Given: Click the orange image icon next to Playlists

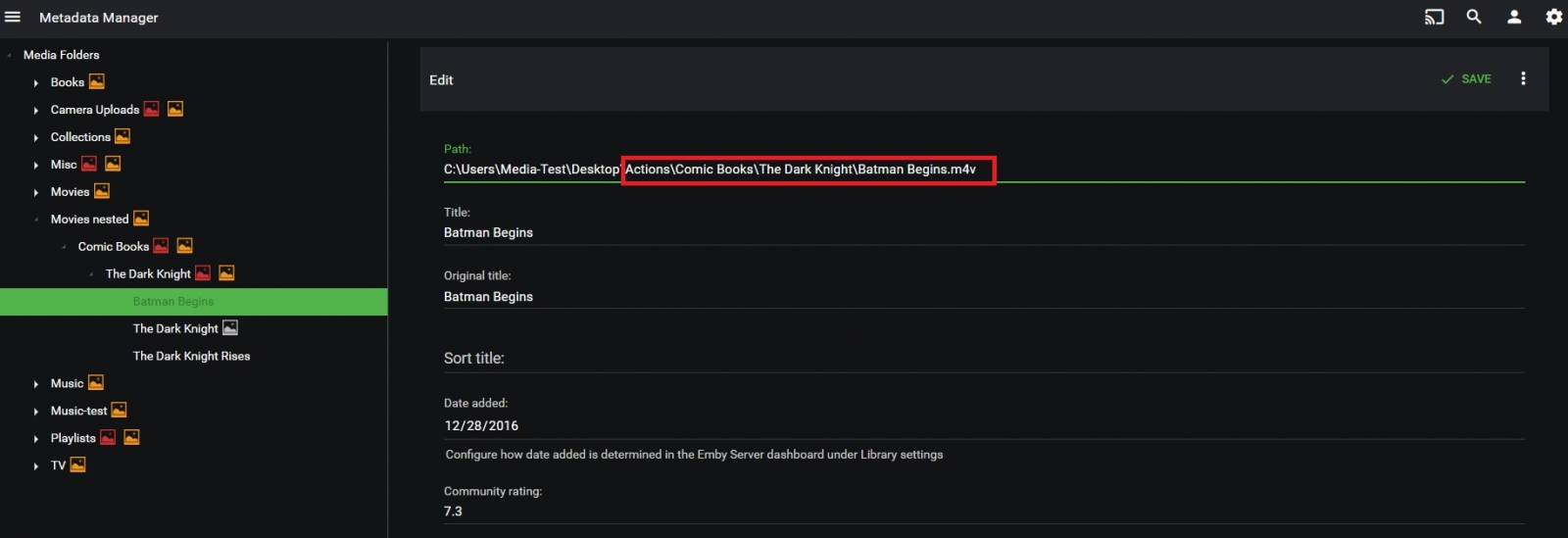Looking at the screenshot, I should click(132, 438).
